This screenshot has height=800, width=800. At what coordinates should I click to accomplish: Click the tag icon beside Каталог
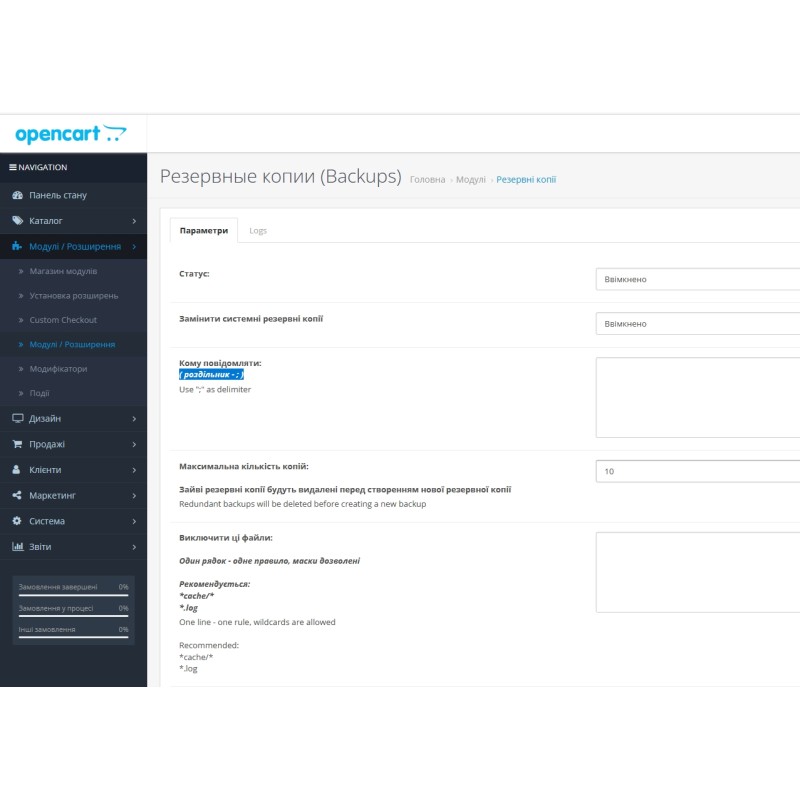(17, 220)
